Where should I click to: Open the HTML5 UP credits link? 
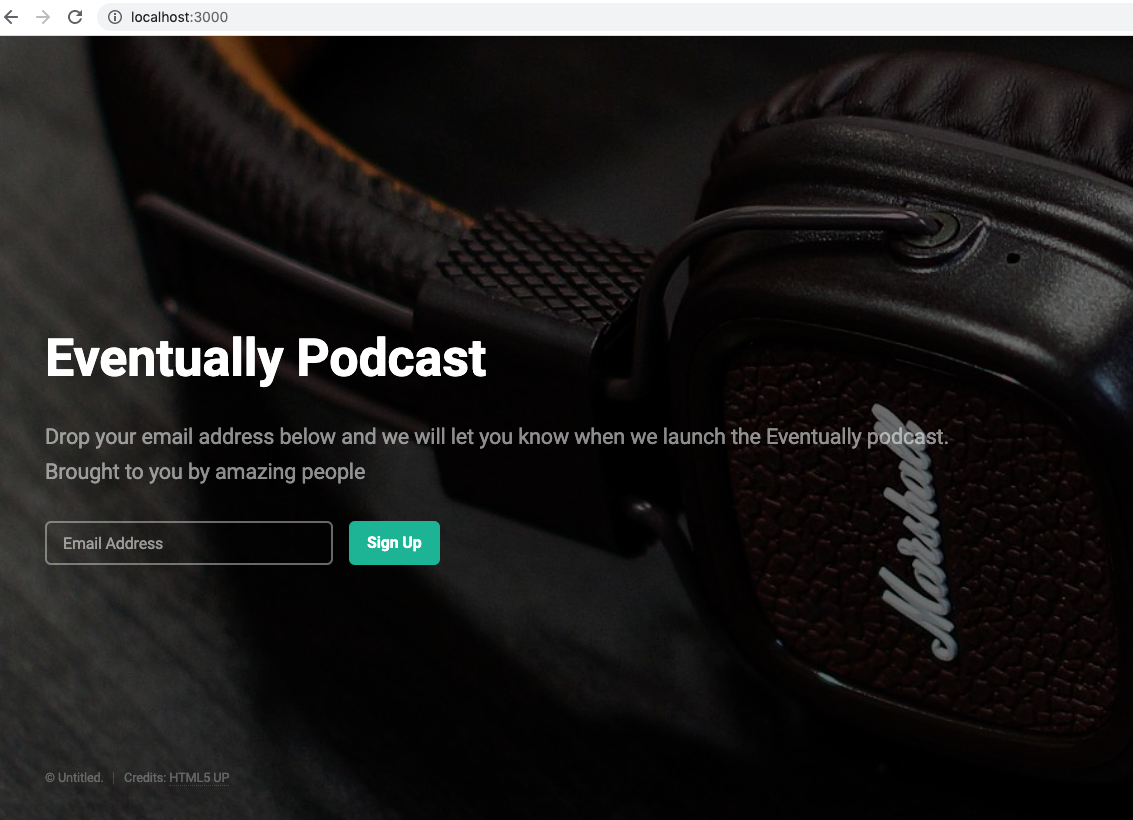click(199, 777)
